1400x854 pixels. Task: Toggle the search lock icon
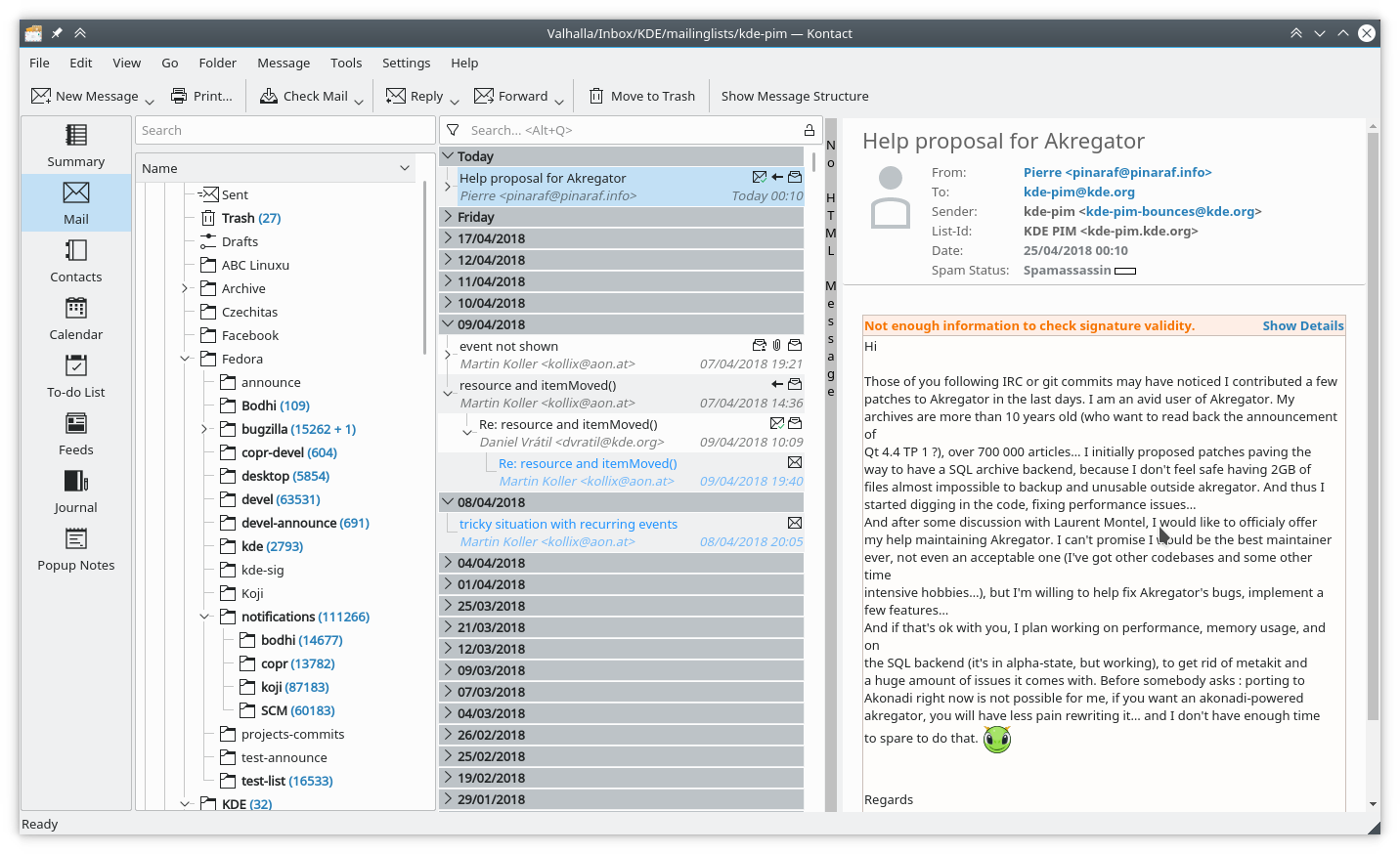[809, 130]
